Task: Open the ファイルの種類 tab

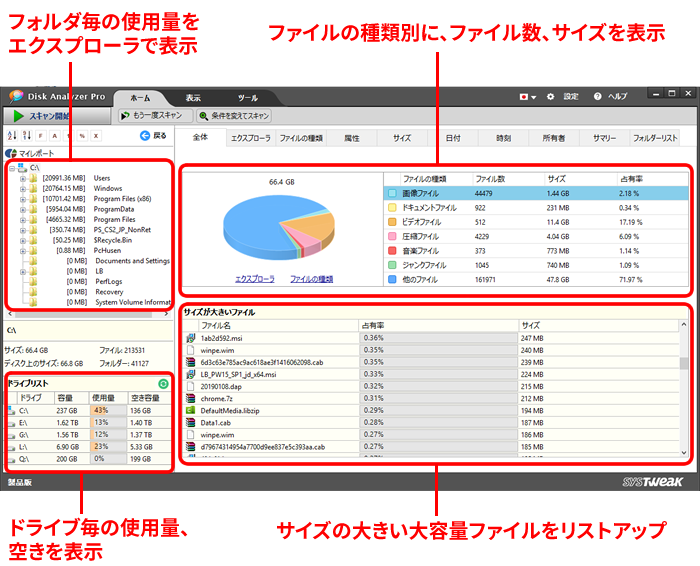Action: point(301,138)
